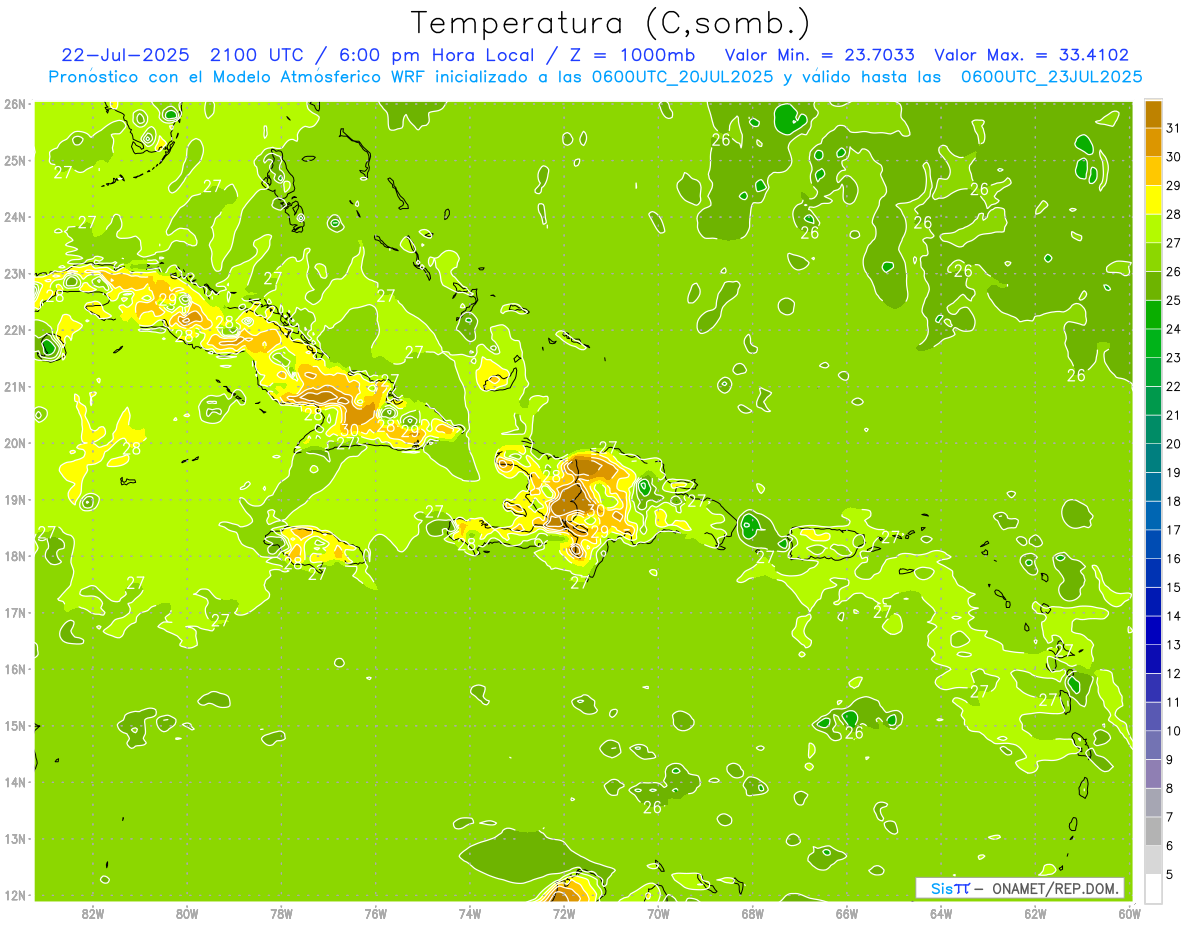Click the legend value 28
The width and height of the screenshot is (1200, 927).
click(x=1173, y=214)
